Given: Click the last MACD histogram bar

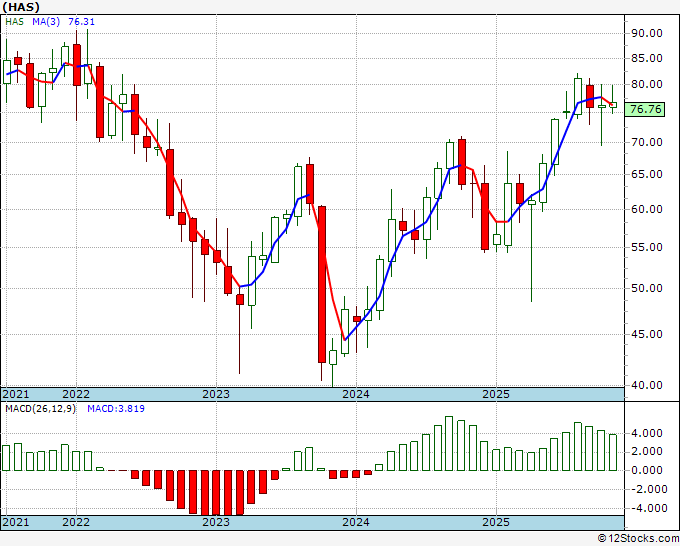Looking at the screenshot, I should coord(613,452).
